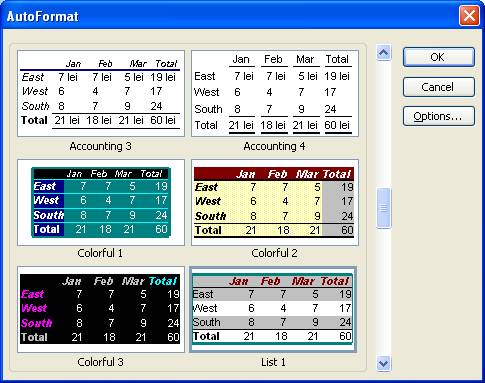
Task: Click the scroll up arrow
Action: [x=384, y=53]
